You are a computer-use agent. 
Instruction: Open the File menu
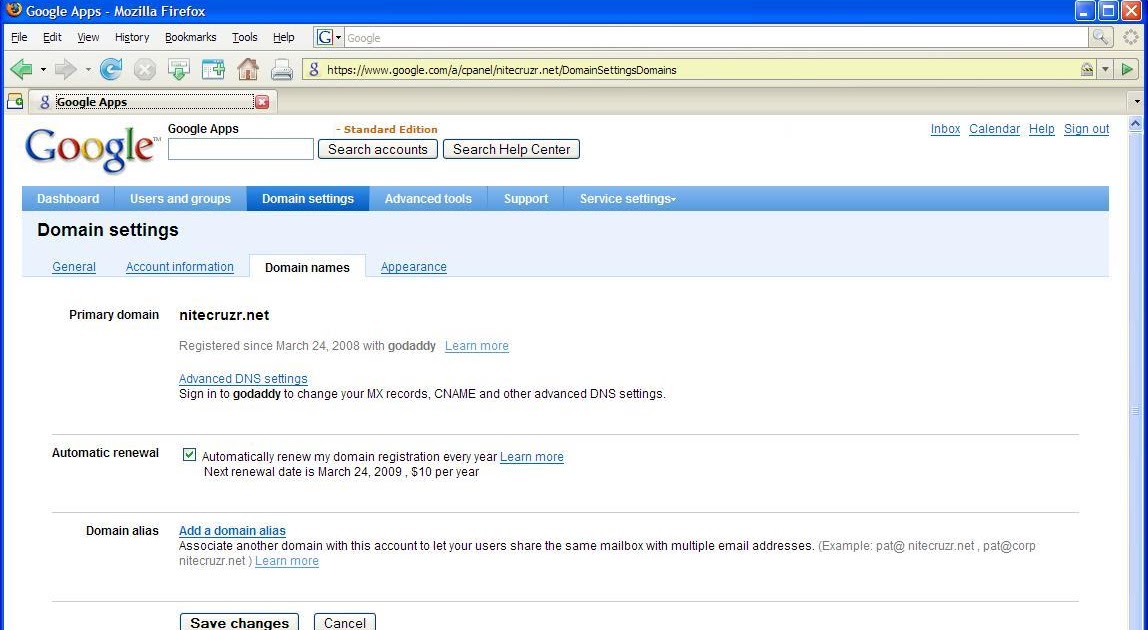[x=19, y=37]
